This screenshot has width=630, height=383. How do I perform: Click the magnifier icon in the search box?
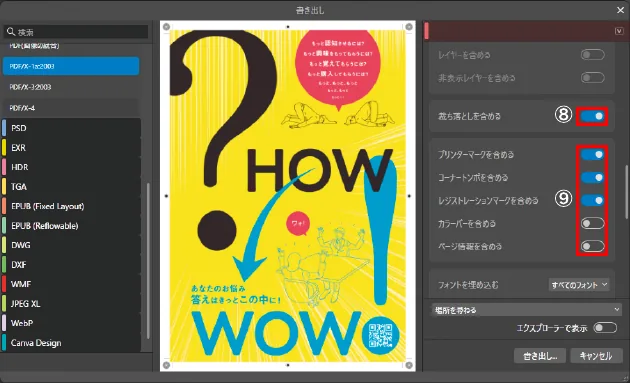[11, 31]
